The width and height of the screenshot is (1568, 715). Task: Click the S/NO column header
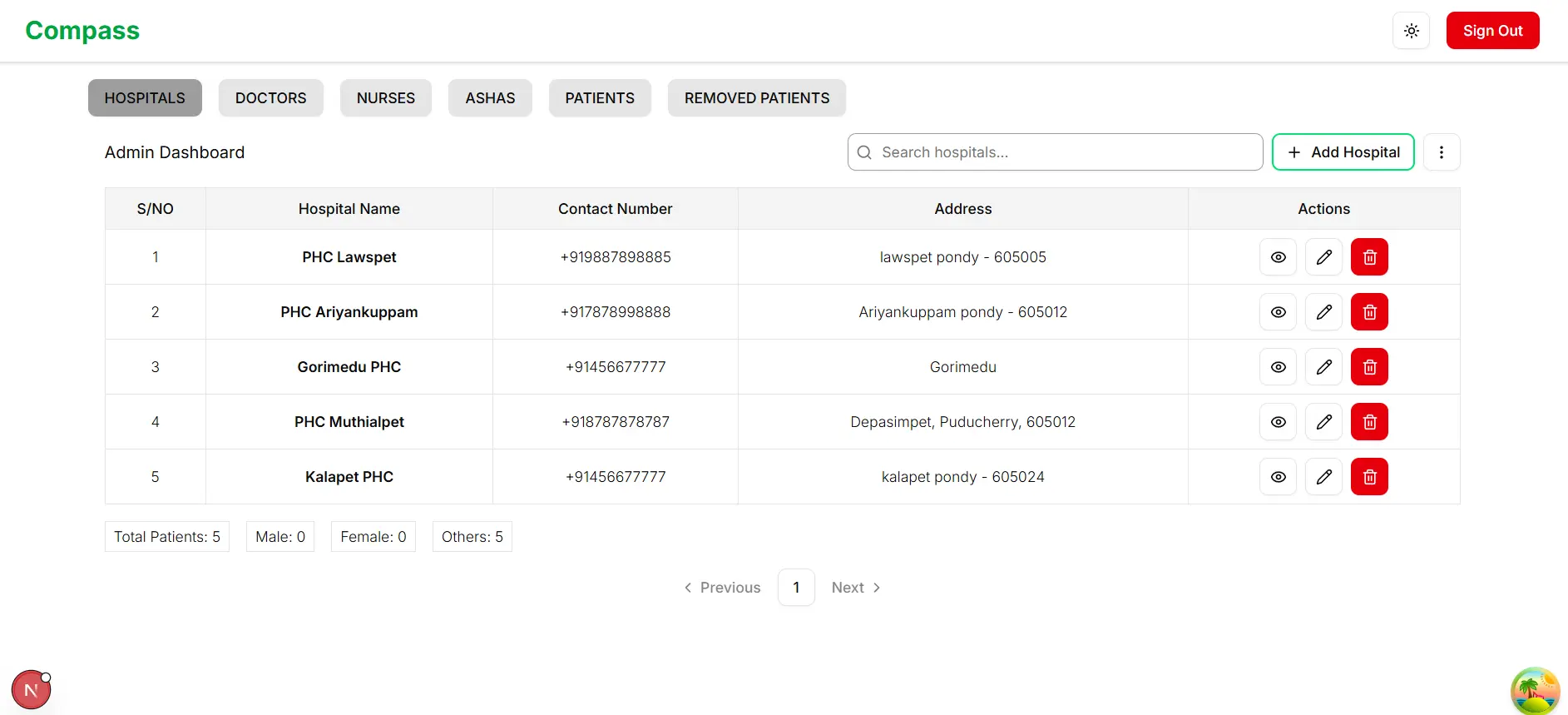pos(156,209)
